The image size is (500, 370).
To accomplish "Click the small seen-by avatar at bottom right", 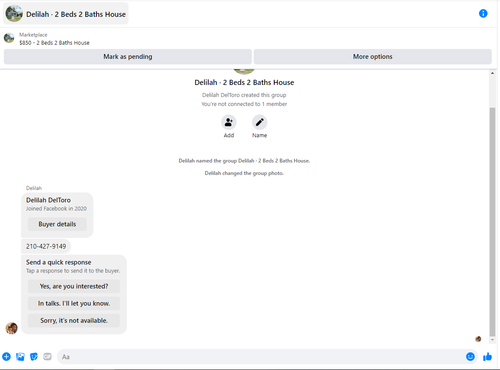I will pos(478,339).
